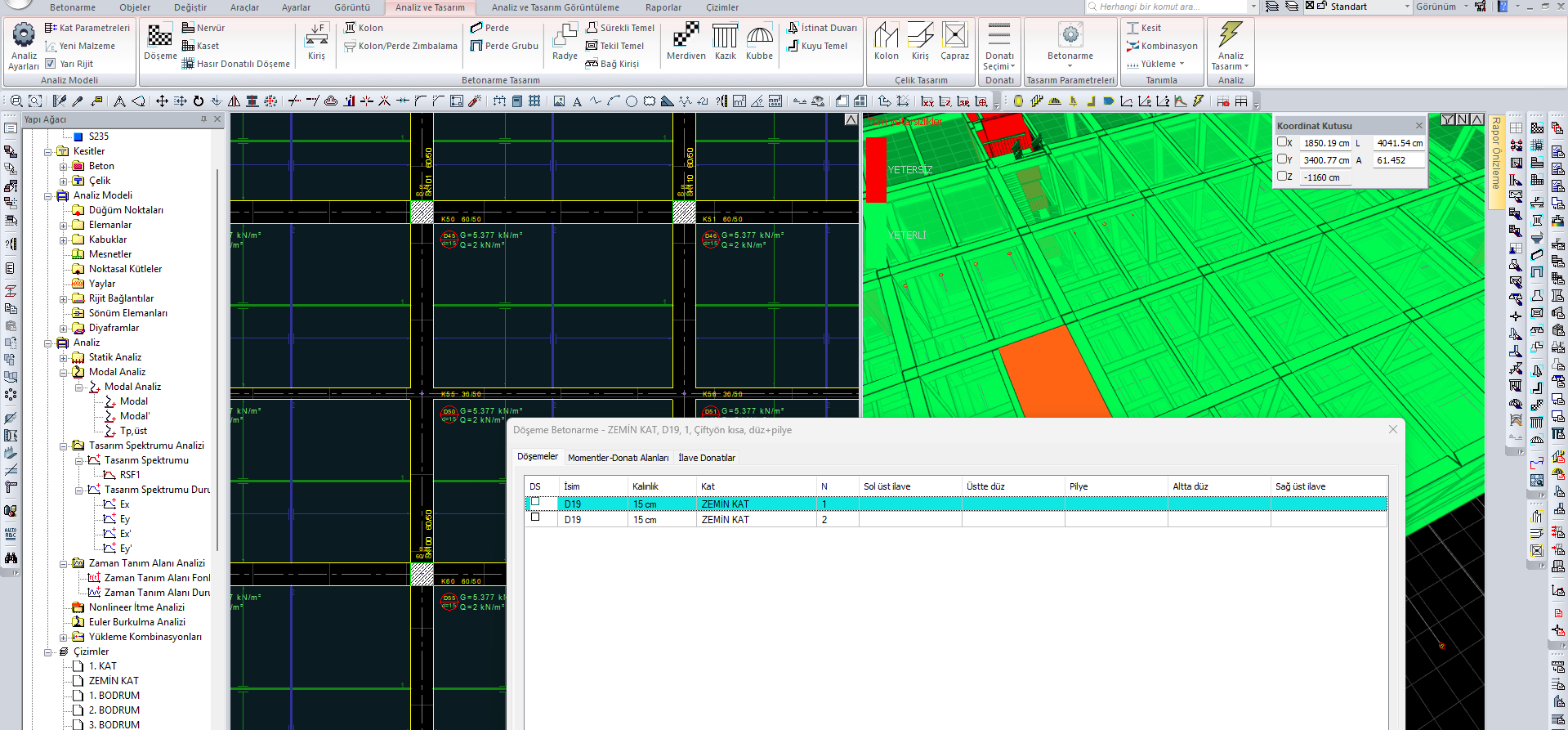The height and width of the screenshot is (730, 1568).
Task: Click the Kolon/Perde Zımbalama button
Action: 400,46
